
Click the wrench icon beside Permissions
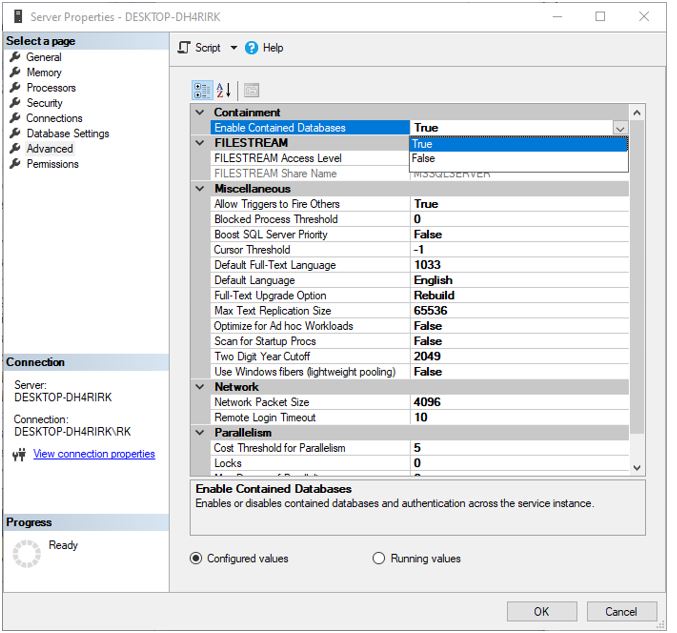pos(16,164)
